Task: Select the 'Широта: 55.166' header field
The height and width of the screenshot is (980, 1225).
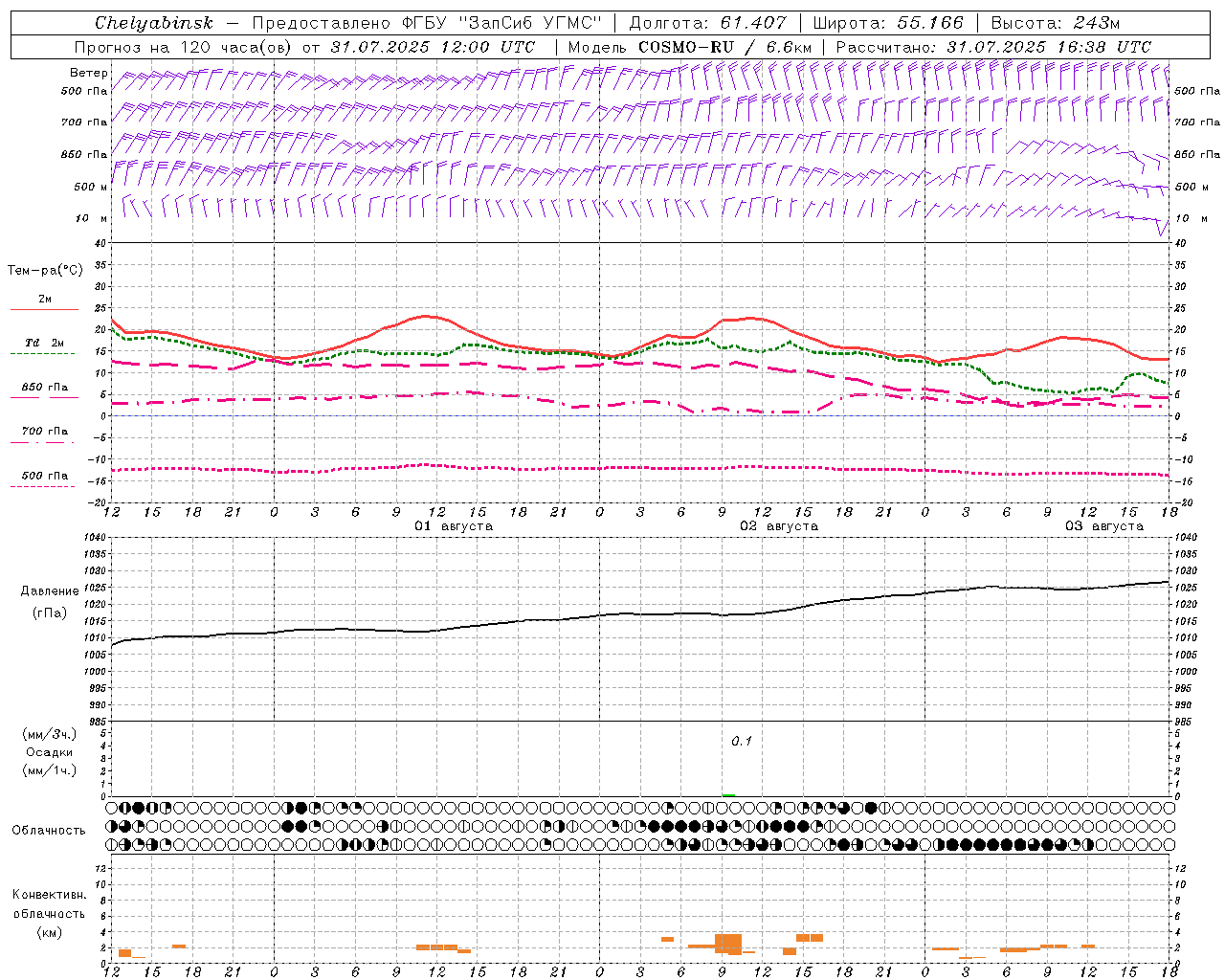Action: pyautogui.click(x=887, y=23)
